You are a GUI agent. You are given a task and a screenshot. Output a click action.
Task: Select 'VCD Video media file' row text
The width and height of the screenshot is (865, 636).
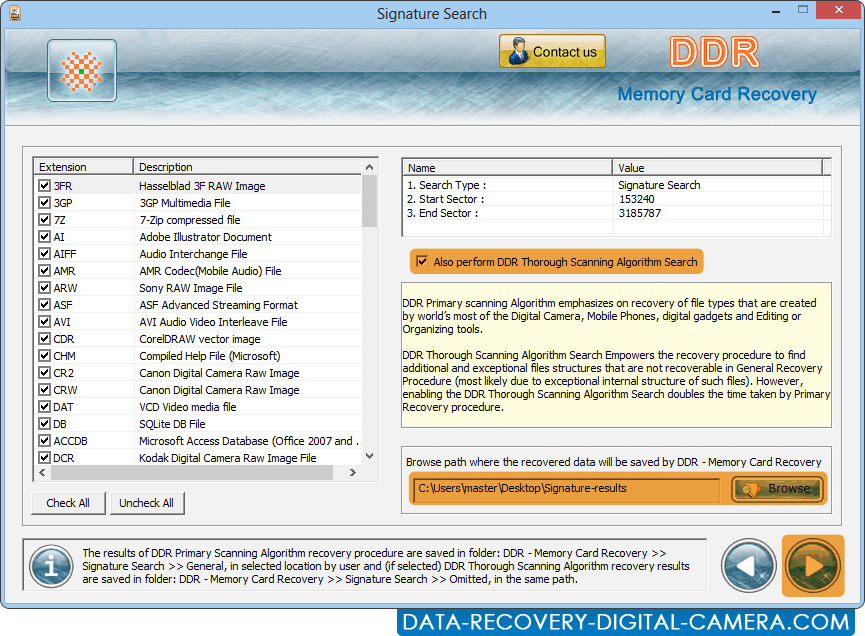click(188, 407)
